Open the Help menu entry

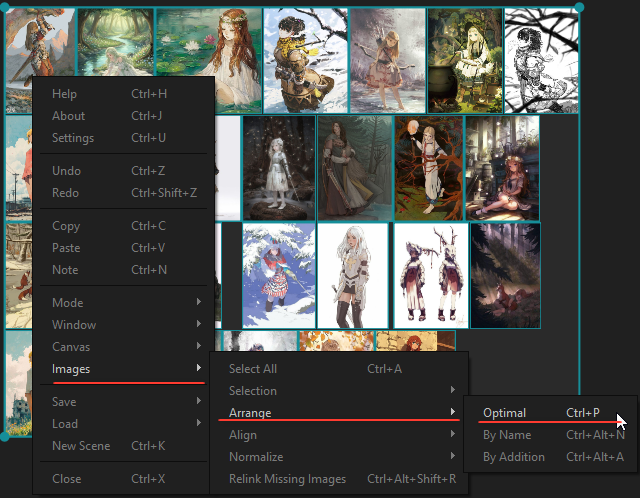point(123,94)
